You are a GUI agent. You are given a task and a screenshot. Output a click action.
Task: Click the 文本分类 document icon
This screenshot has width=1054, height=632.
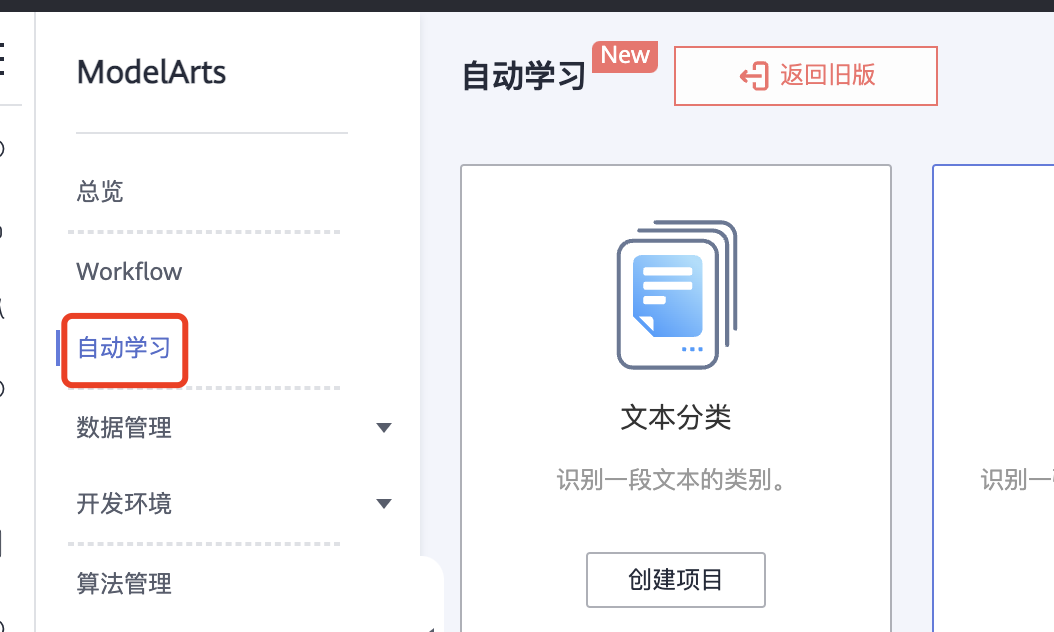click(677, 294)
